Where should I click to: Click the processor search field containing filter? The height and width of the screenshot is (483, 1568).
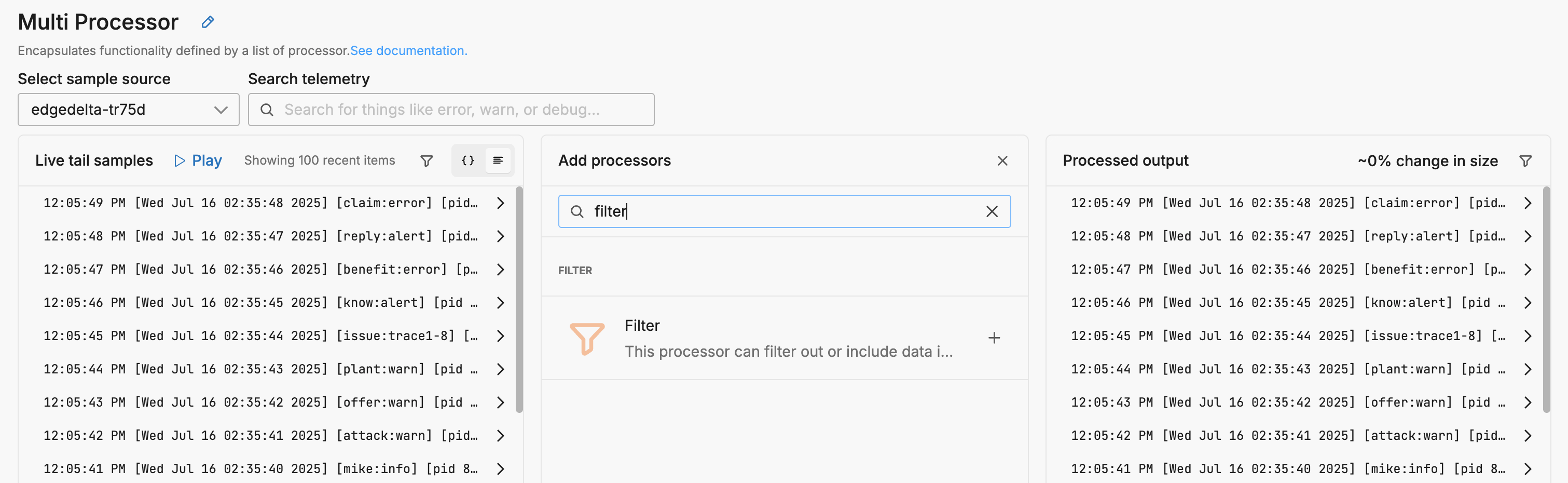click(784, 211)
